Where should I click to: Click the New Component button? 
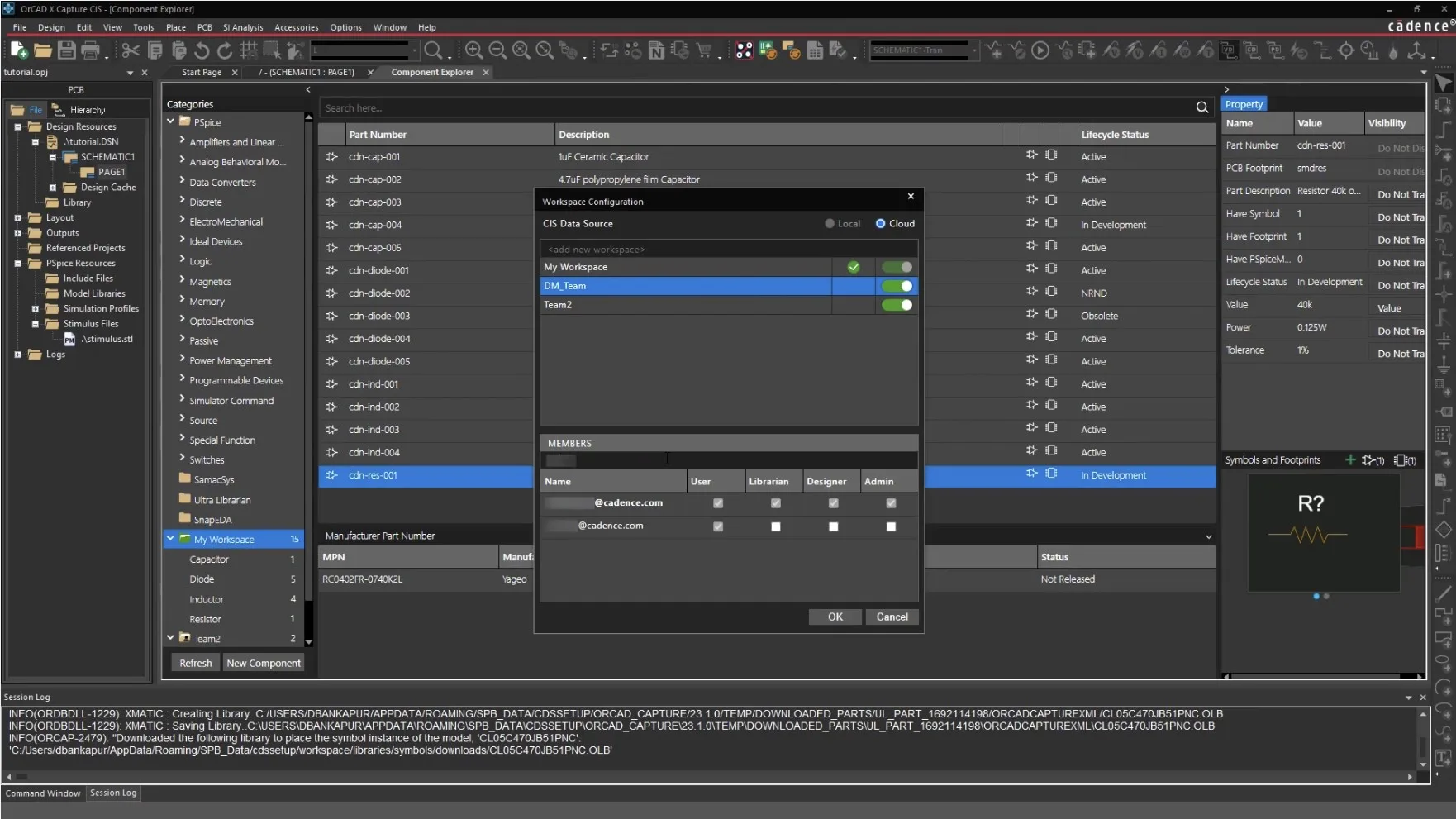264,663
